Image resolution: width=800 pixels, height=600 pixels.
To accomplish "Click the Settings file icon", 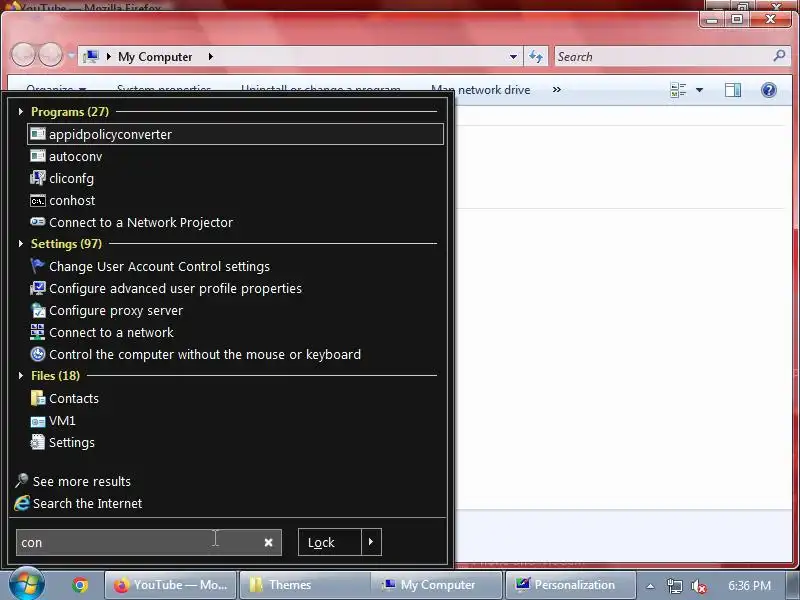I will [x=38, y=442].
